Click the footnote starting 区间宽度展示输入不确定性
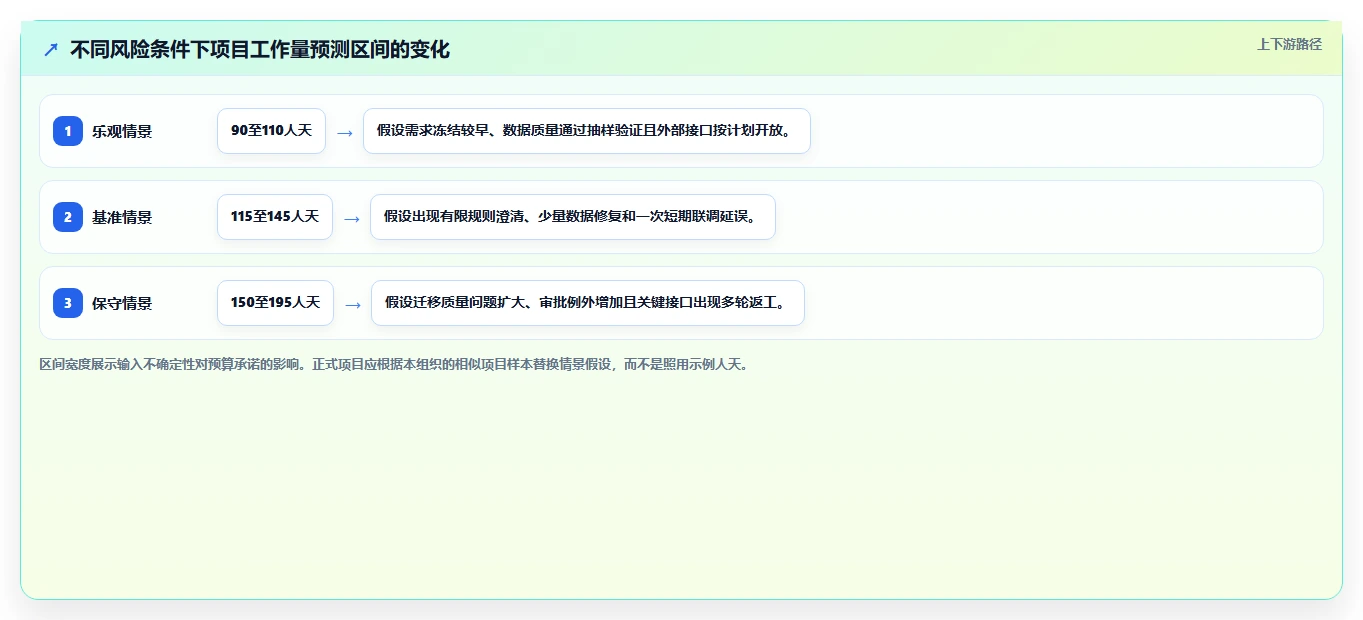This screenshot has width=1363, height=620. (x=394, y=365)
